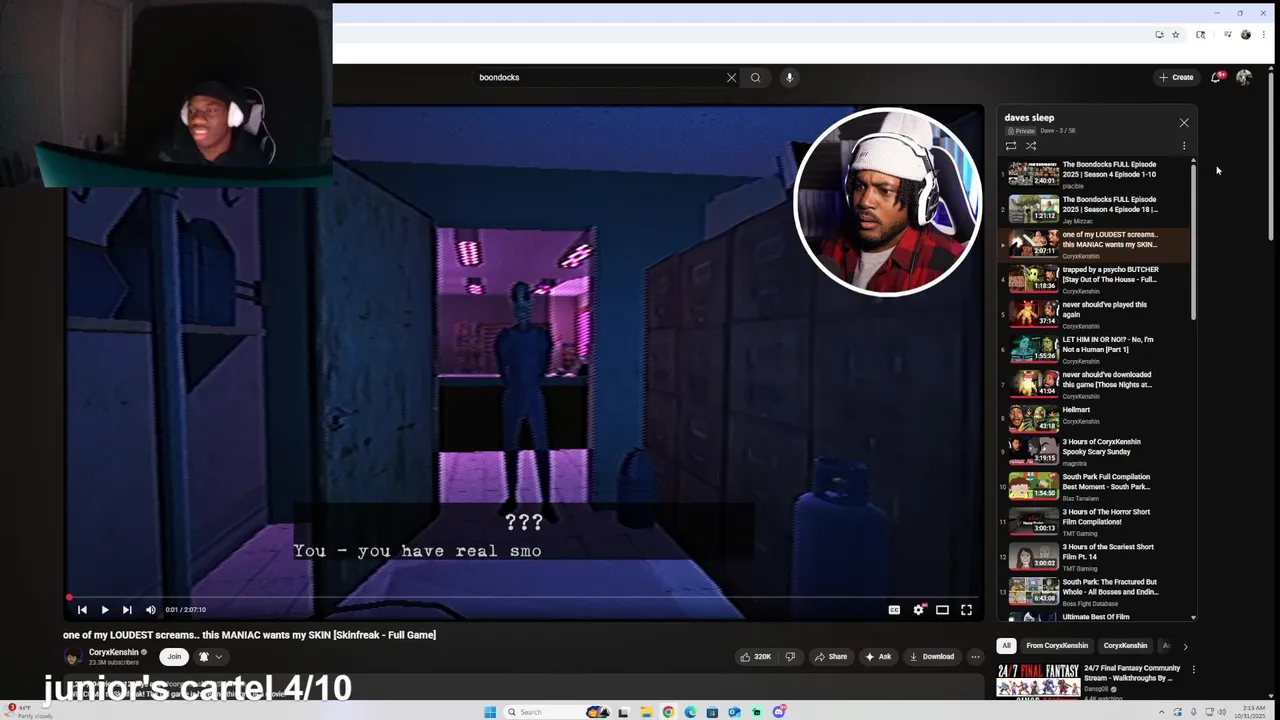Image resolution: width=1280 pixels, height=720 pixels.
Task: Click the red video progress bar
Action: [525, 597]
